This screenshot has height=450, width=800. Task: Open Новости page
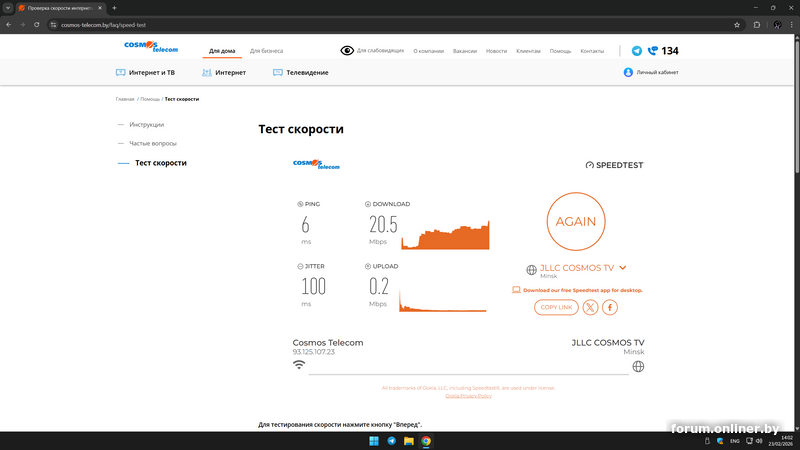[x=496, y=51]
